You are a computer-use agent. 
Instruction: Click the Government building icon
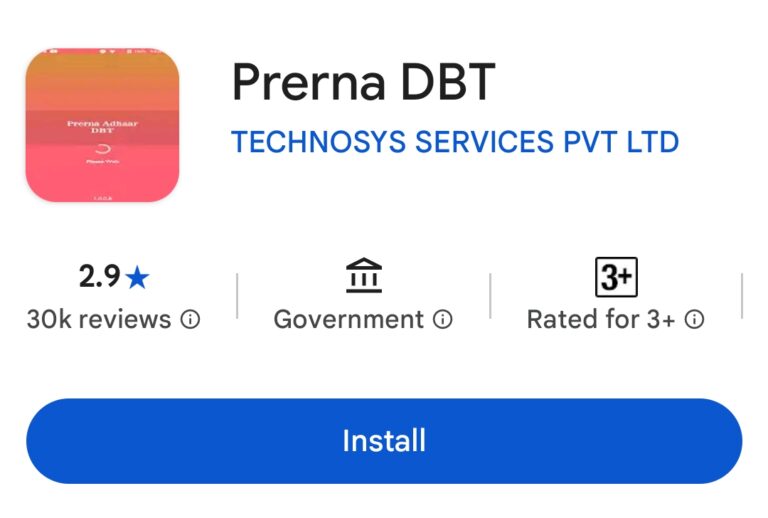364,276
